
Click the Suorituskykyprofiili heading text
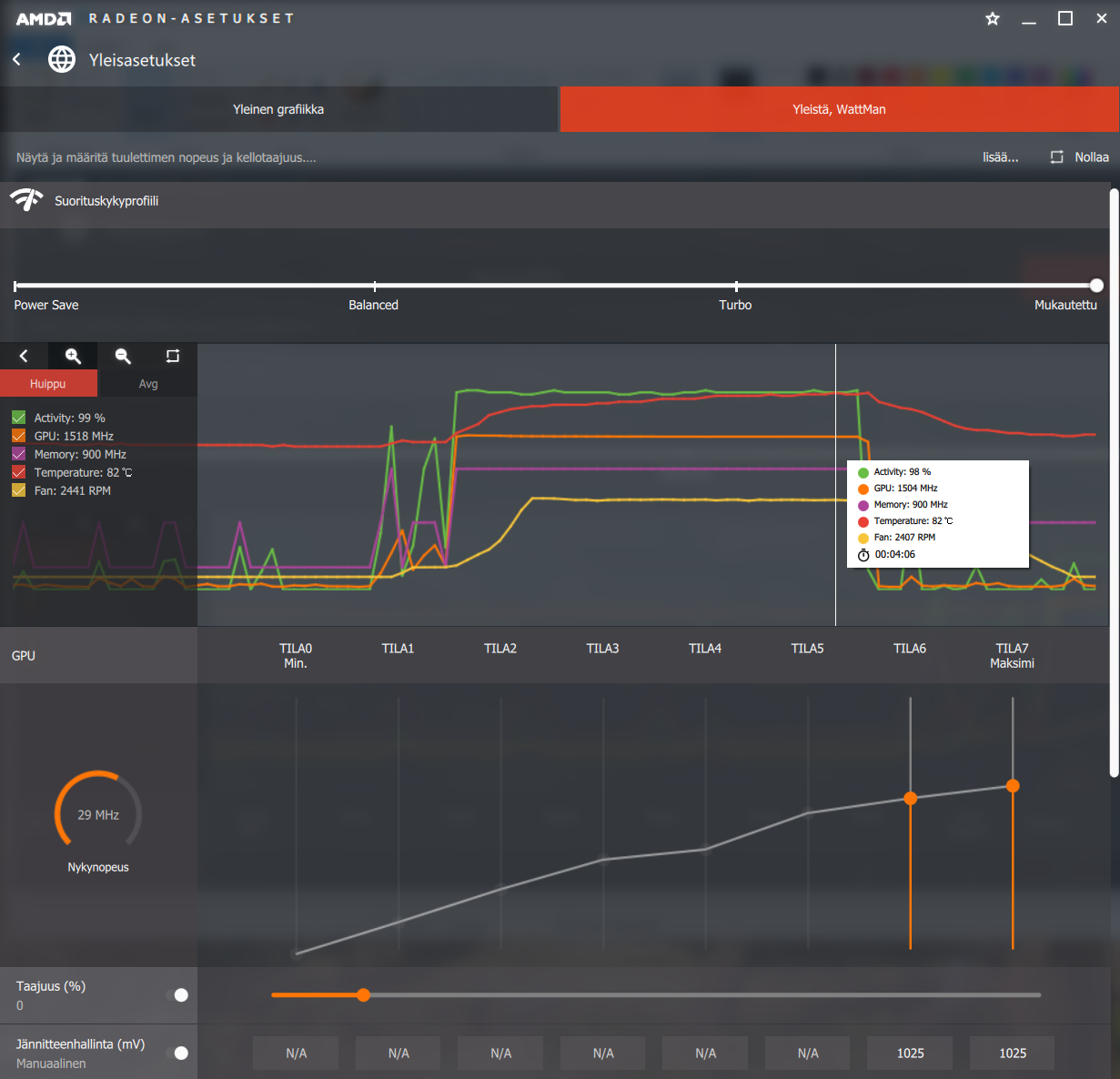(106, 201)
